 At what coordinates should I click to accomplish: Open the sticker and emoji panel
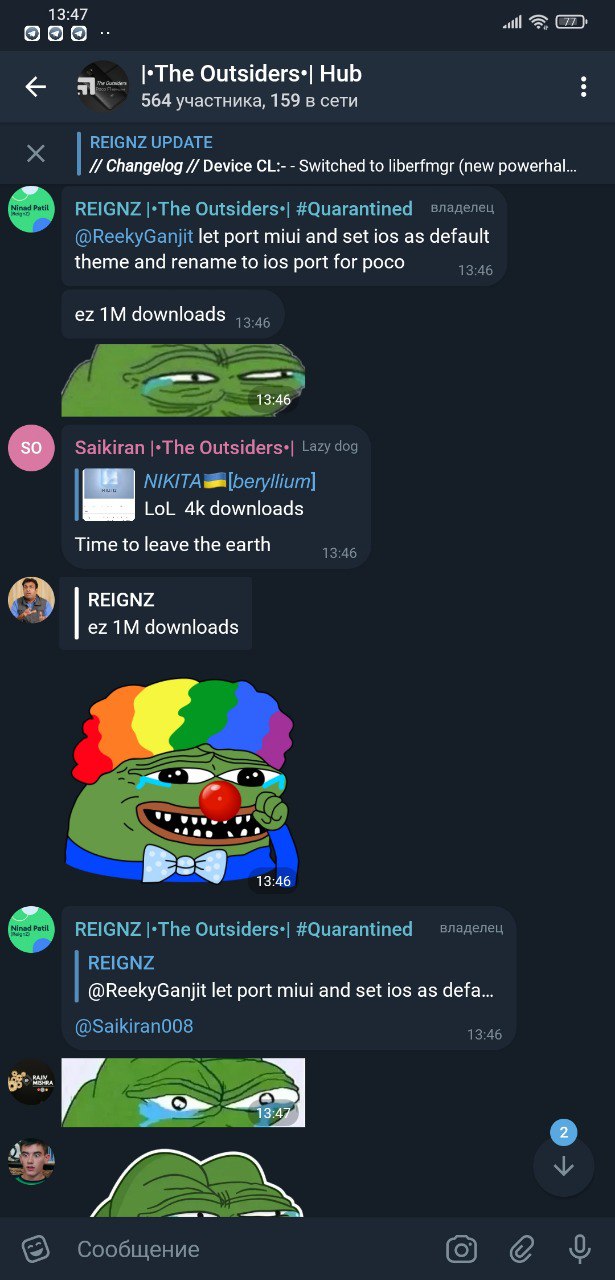click(x=36, y=1248)
